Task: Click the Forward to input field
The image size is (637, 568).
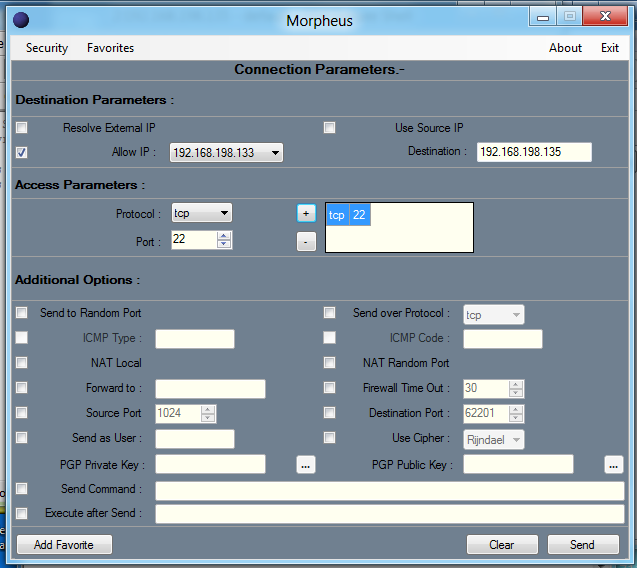Action: pos(210,389)
